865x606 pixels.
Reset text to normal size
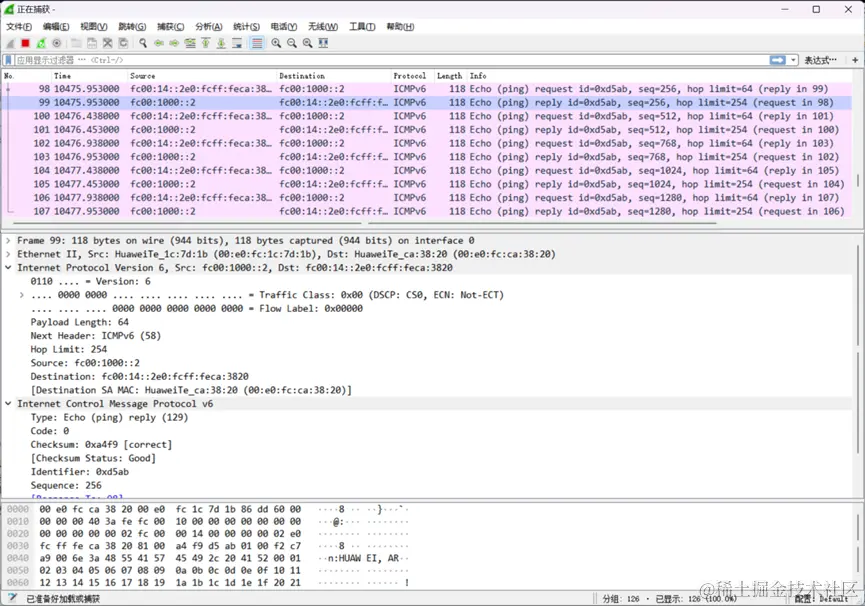[308, 43]
